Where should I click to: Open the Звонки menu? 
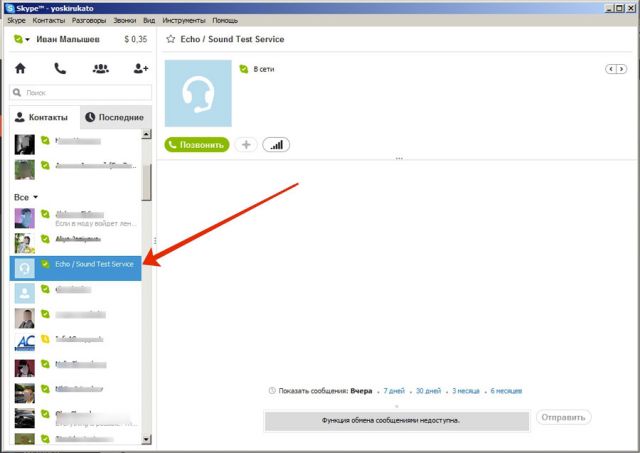point(124,20)
